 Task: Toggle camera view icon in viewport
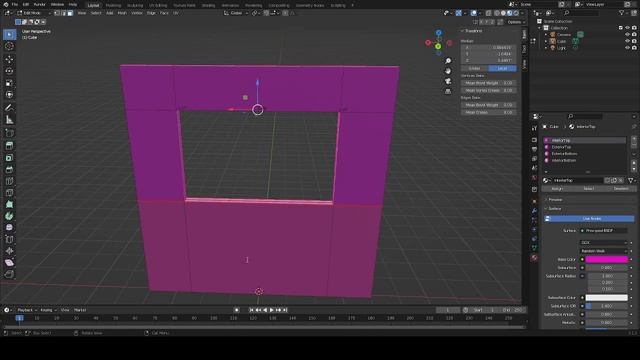click(448, 81)
